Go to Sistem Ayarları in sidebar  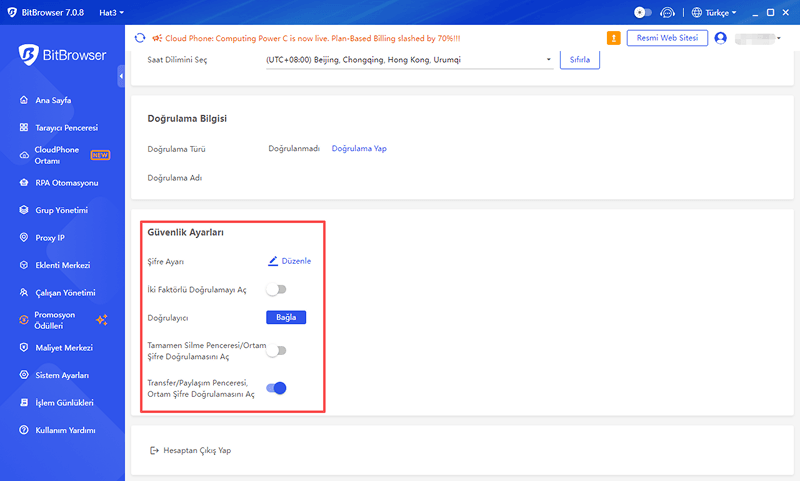point(62,375)
